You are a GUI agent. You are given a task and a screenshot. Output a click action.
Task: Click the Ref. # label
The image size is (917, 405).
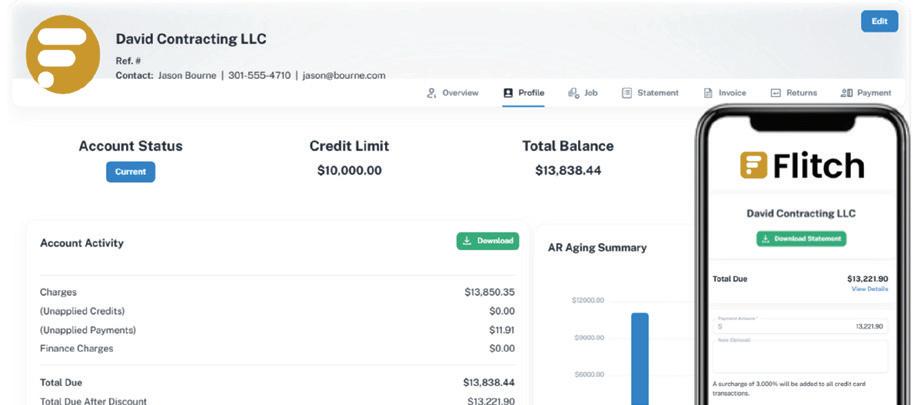128,61
